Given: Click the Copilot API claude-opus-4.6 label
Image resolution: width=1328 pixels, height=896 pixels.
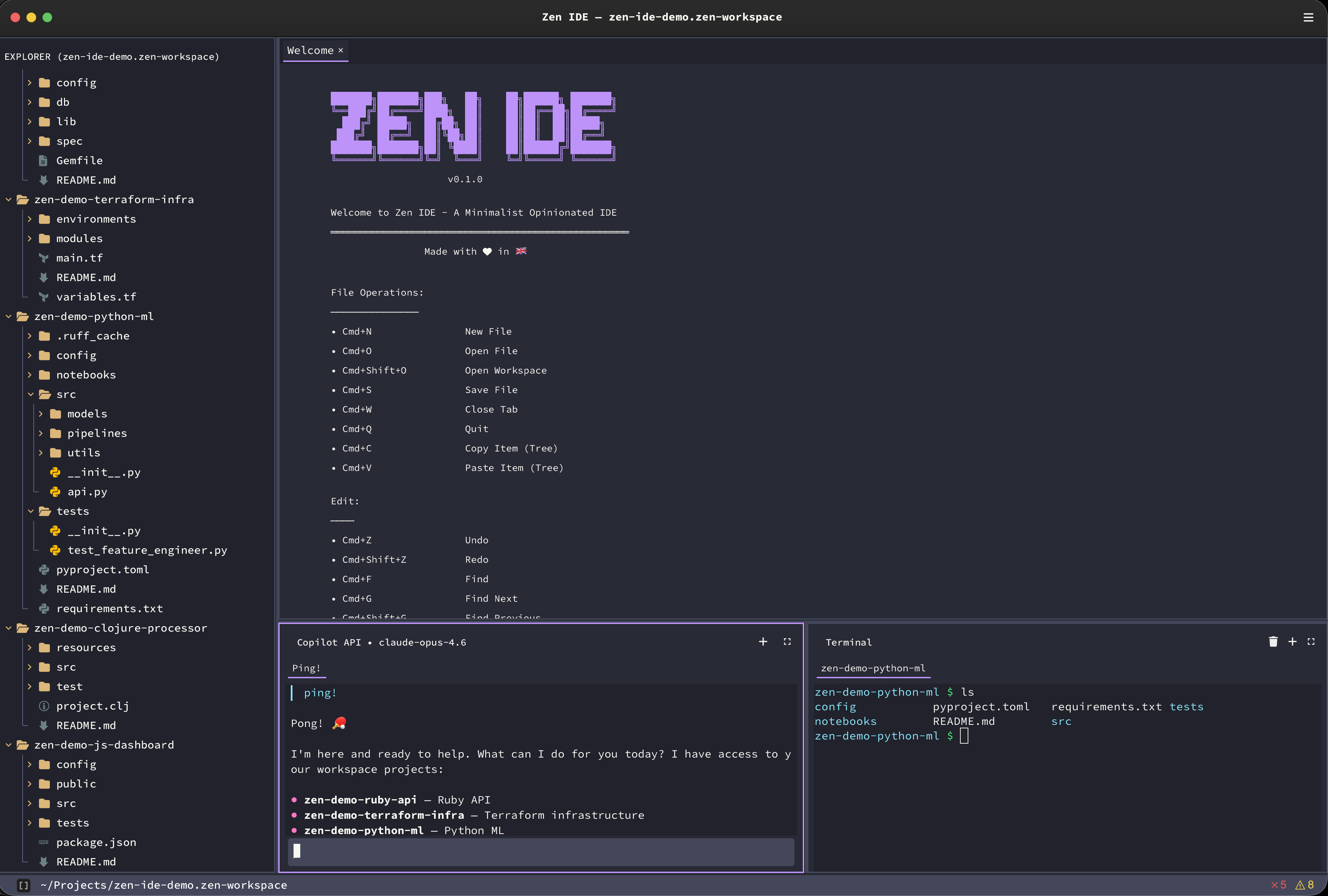Looking at the screenshot, I should (381, 642).
